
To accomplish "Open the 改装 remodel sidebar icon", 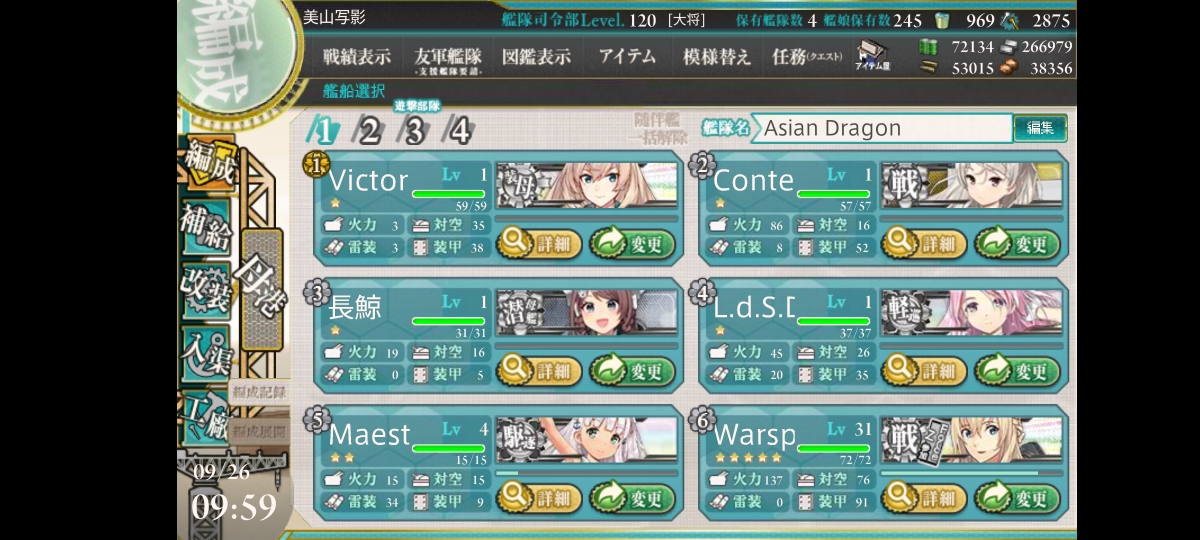I will [205, 291].
